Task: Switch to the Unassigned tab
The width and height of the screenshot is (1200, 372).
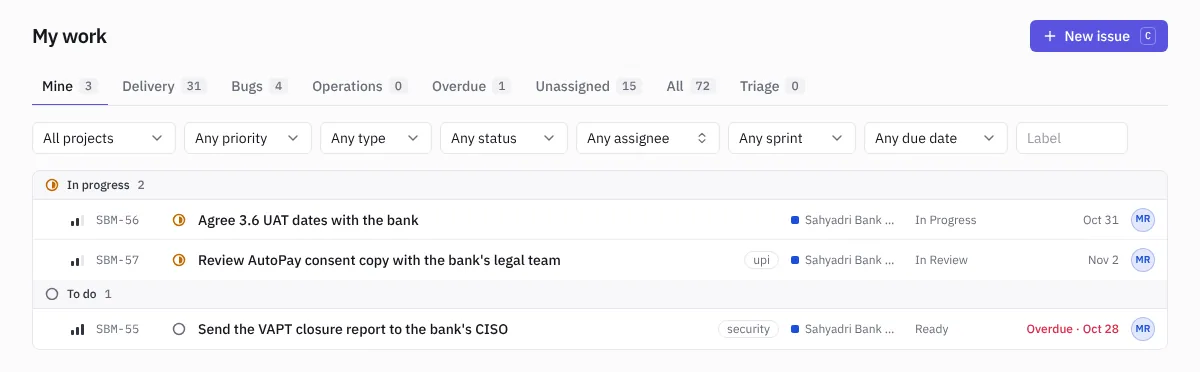Action: point(588,86)
